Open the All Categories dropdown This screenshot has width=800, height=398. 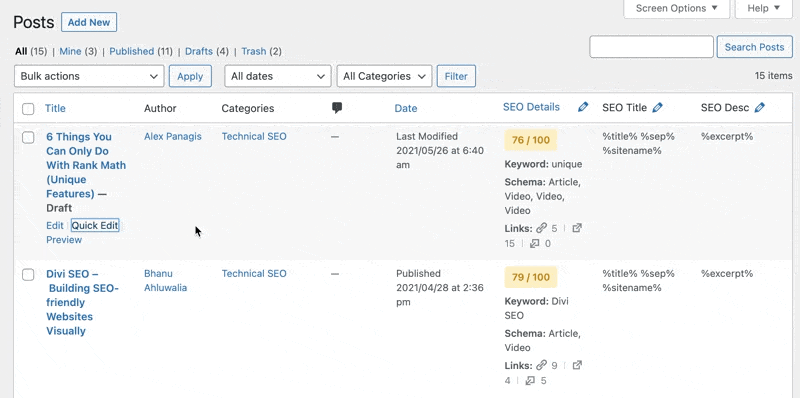[x=384, y=76]
